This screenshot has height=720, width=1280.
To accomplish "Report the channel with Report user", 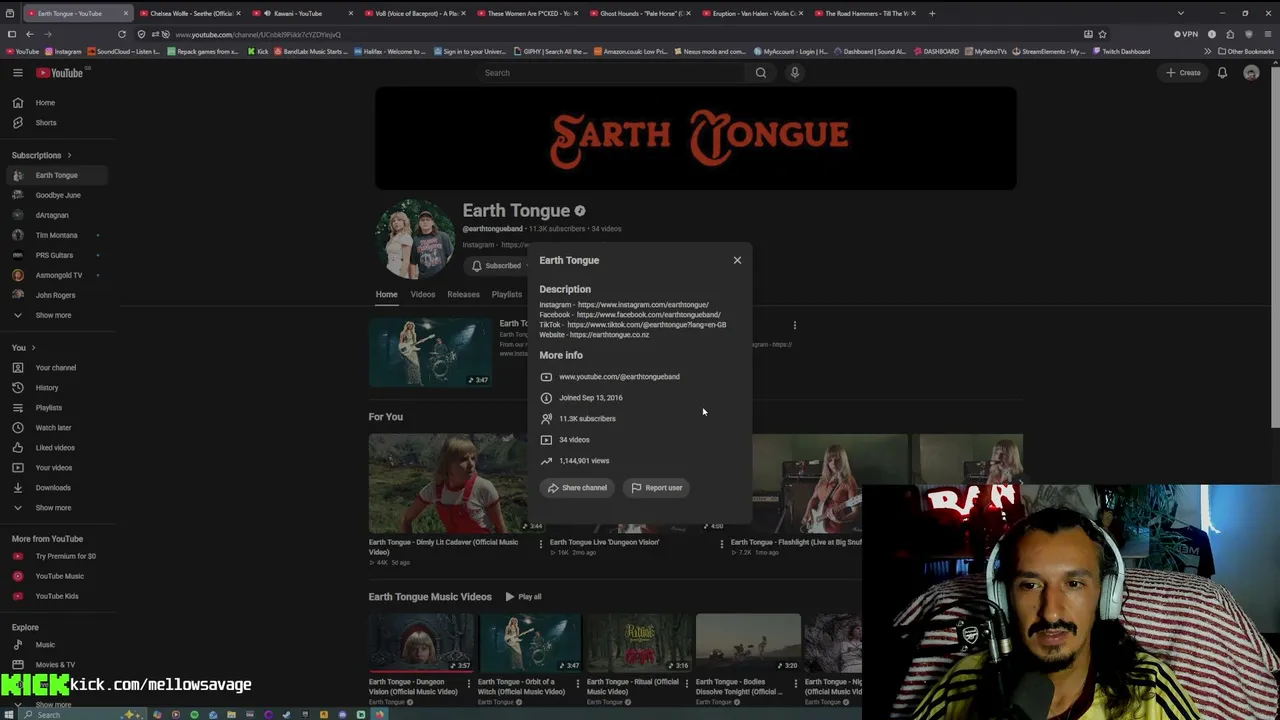I will click(x=656, y=488).
